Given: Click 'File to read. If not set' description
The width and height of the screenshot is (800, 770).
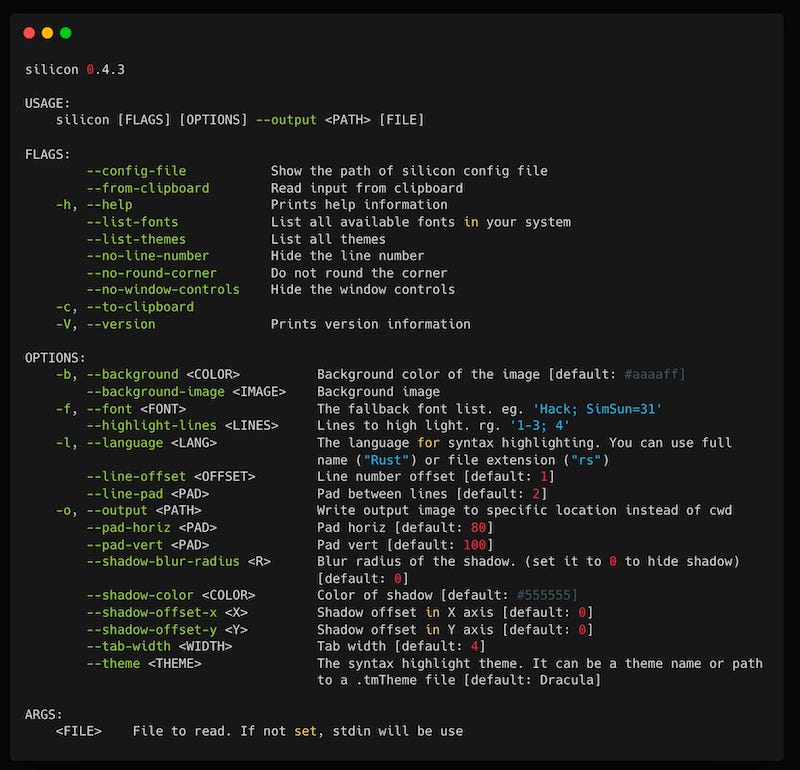Looking at the screenshot, I should coord(224,731).
